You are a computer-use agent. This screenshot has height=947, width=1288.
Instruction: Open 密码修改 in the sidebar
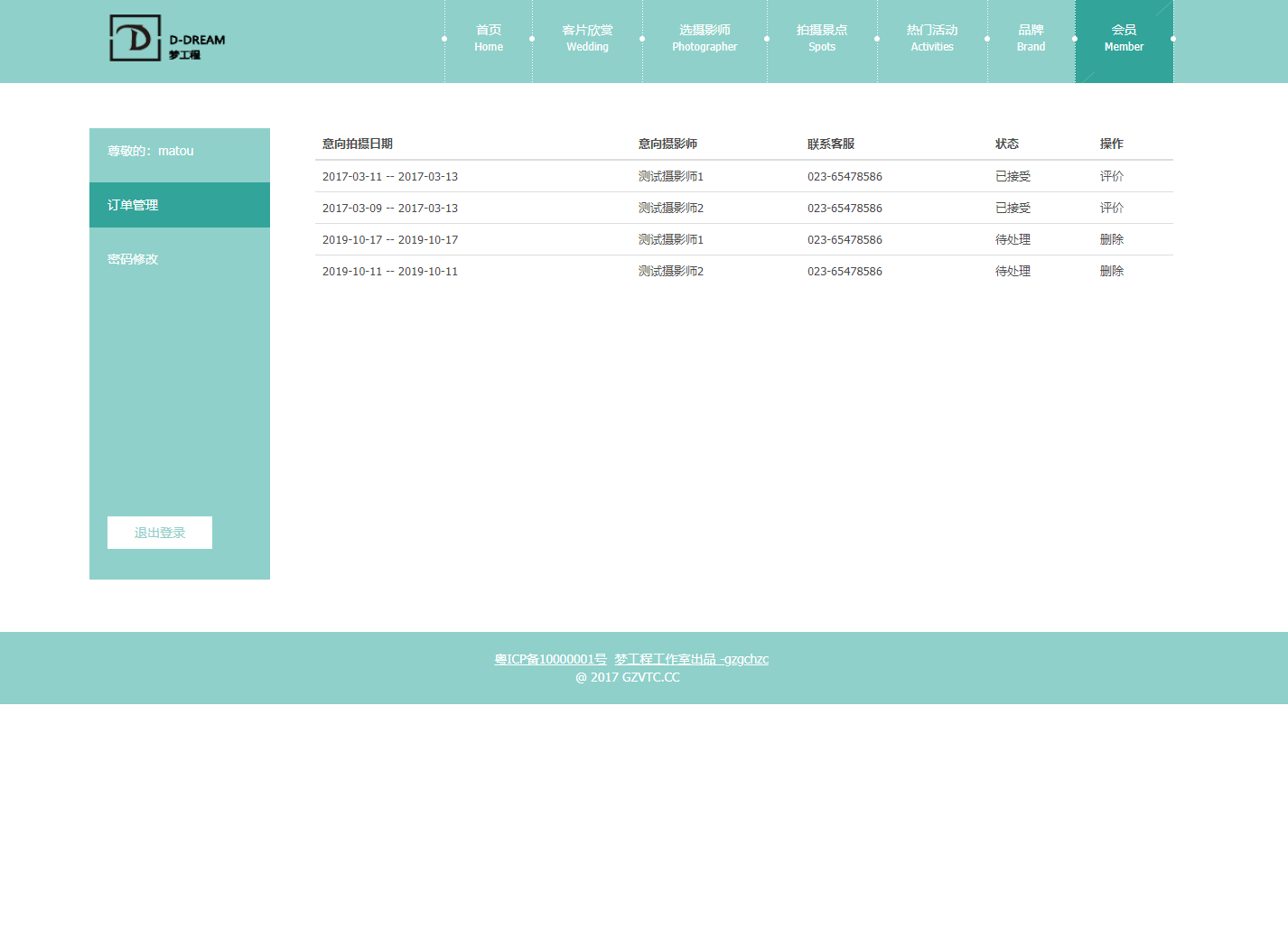click(133, 259)
